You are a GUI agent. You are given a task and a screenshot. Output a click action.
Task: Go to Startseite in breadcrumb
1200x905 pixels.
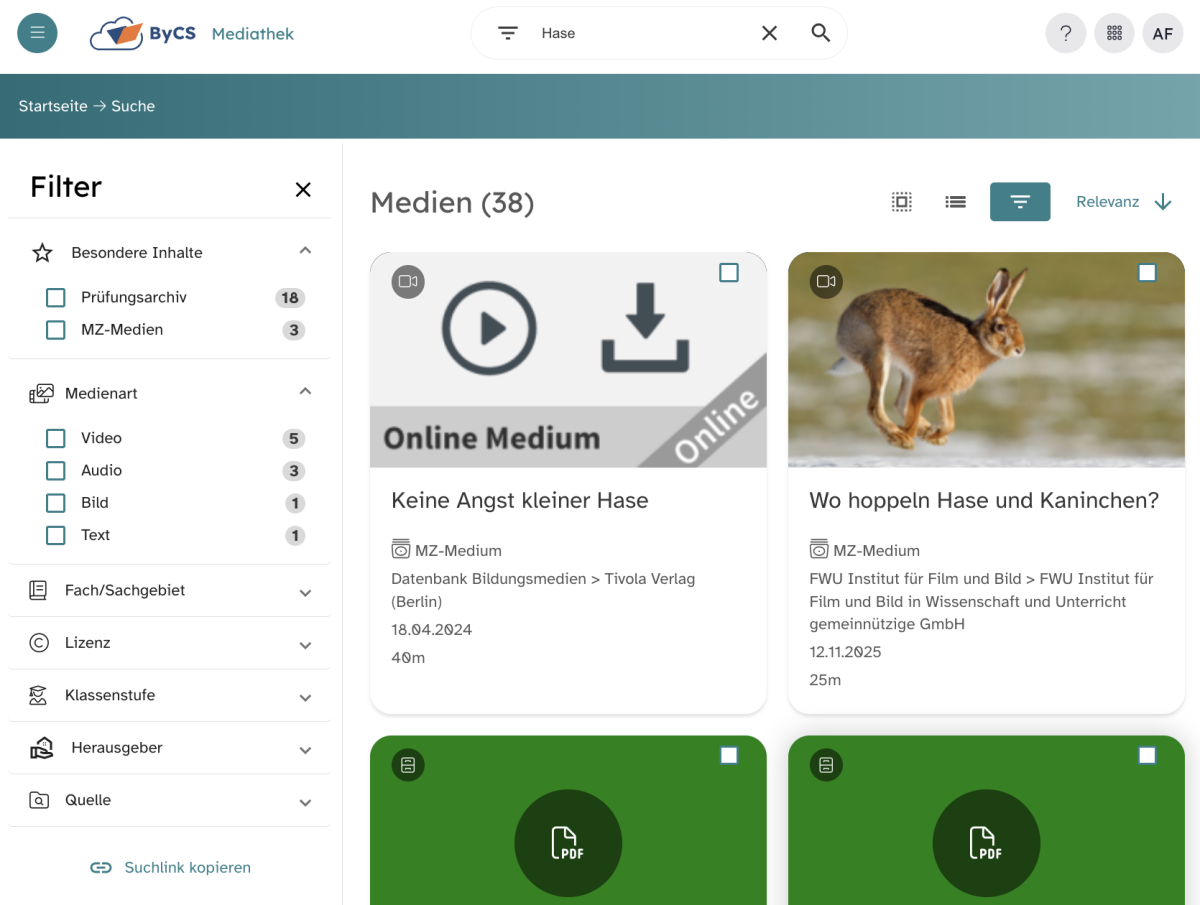tap(53, 106)
